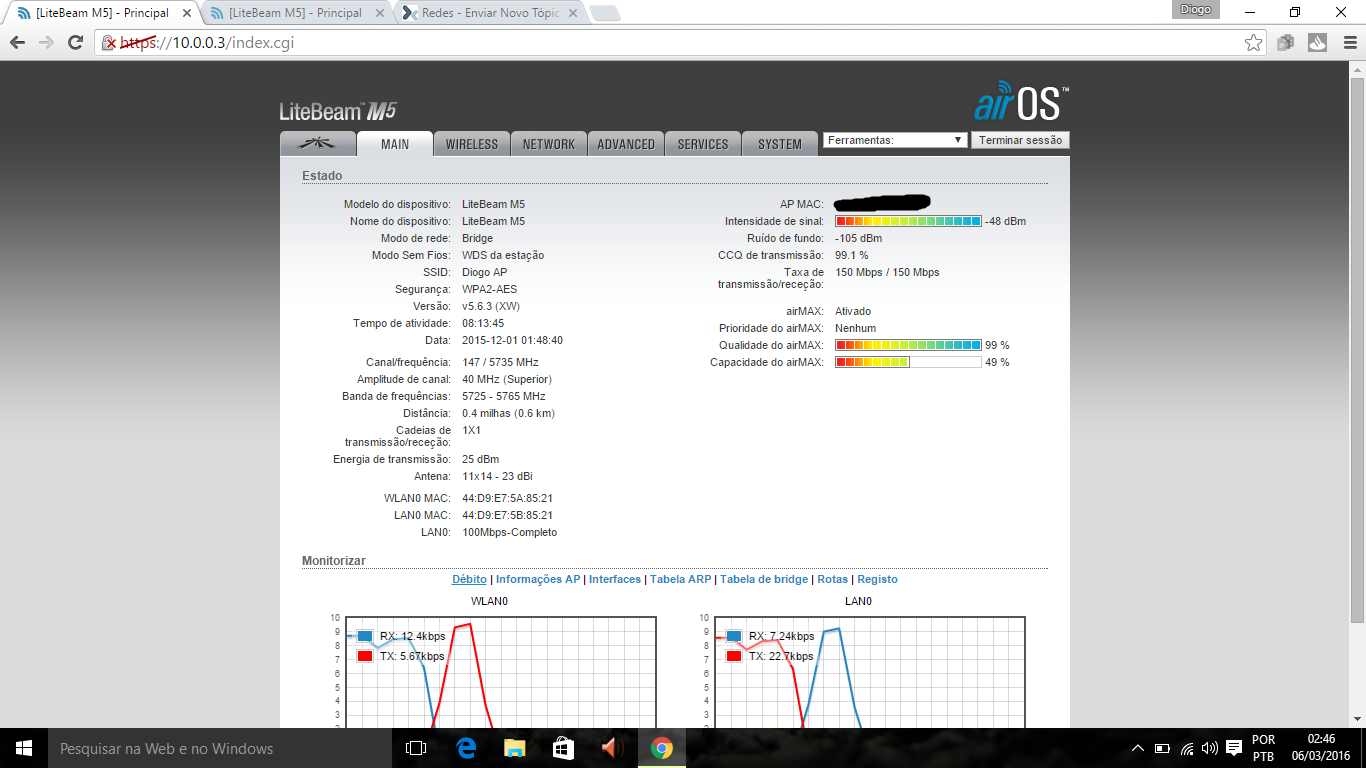The width and height of the screenshot is (1366, 768).
Task: Switch to Chrome on the taskbar
Action: click(661, 748)
